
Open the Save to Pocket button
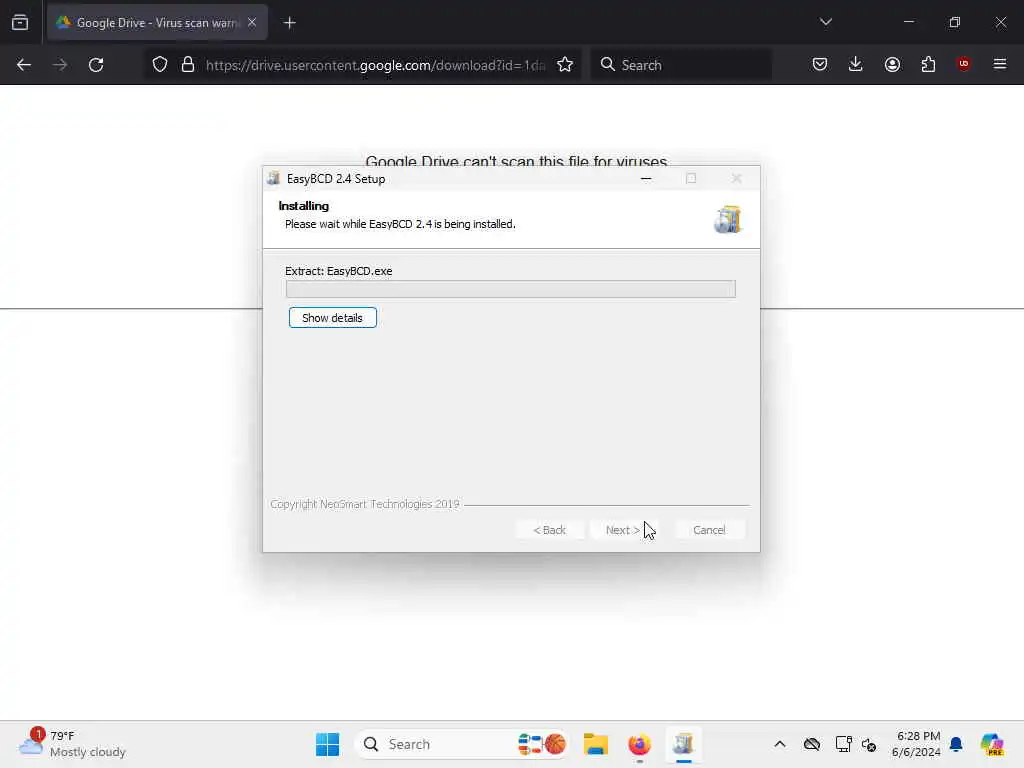click(820, 64)
